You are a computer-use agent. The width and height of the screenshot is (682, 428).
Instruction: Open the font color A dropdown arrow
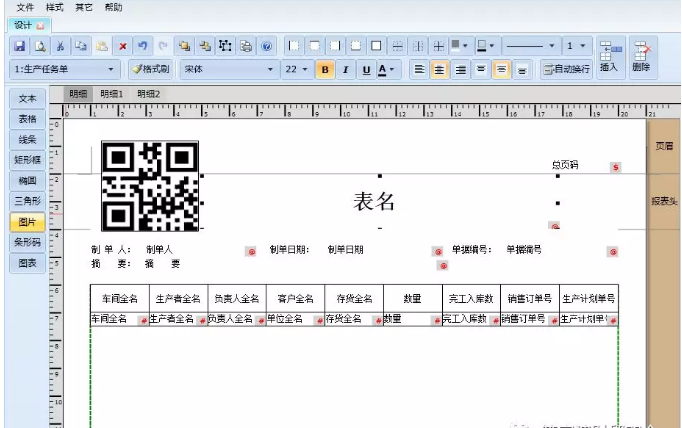tap(392, 70)
